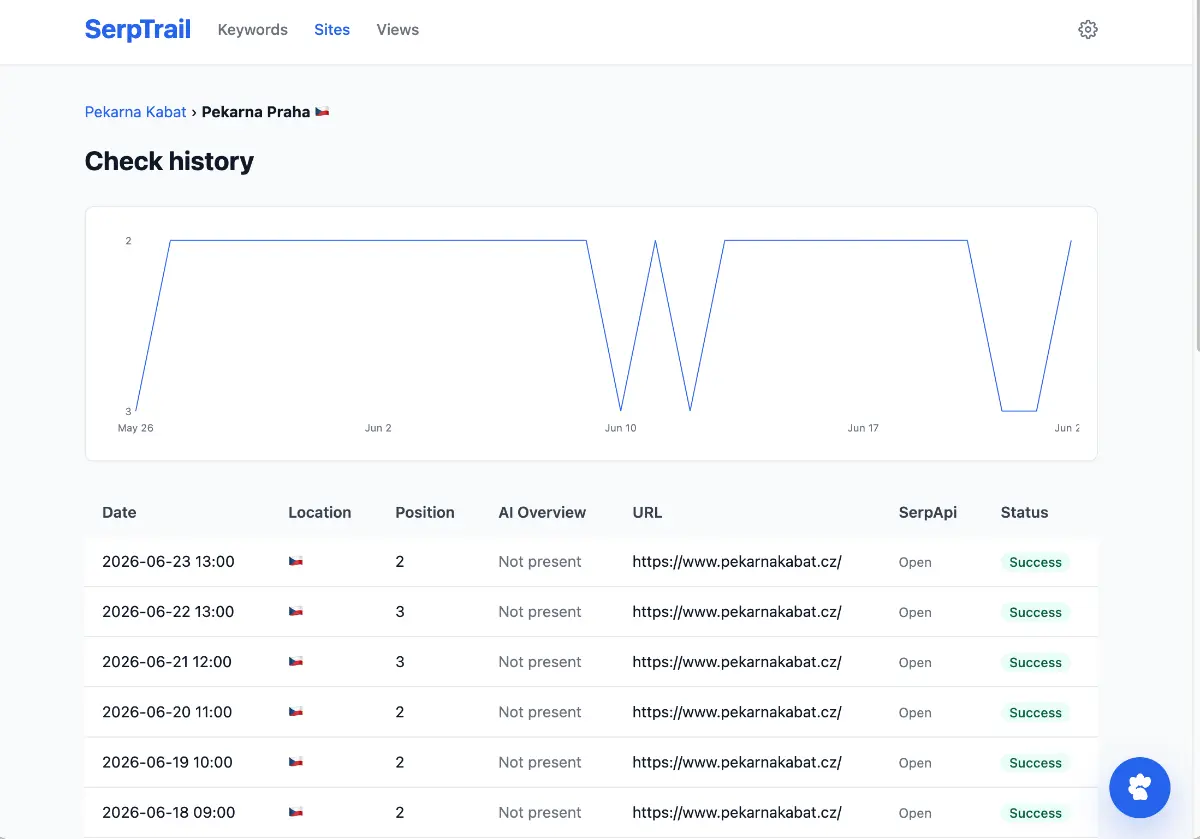This screenshot has width=1200, height=839.
Task: Click Czech flag beside Pekarna Praha
Action: tap(322, 112)
